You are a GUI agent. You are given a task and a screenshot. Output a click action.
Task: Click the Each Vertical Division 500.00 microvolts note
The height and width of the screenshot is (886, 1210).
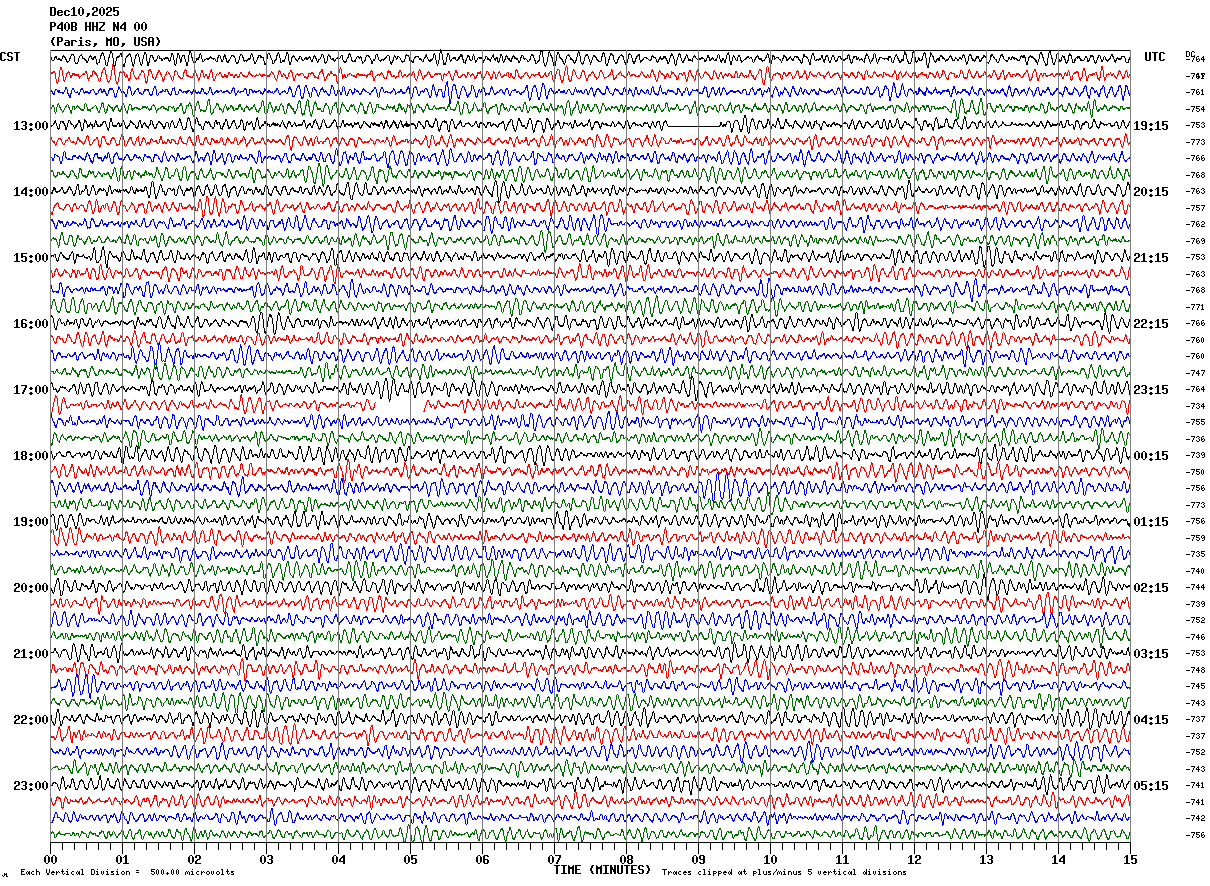click(128, 872)
